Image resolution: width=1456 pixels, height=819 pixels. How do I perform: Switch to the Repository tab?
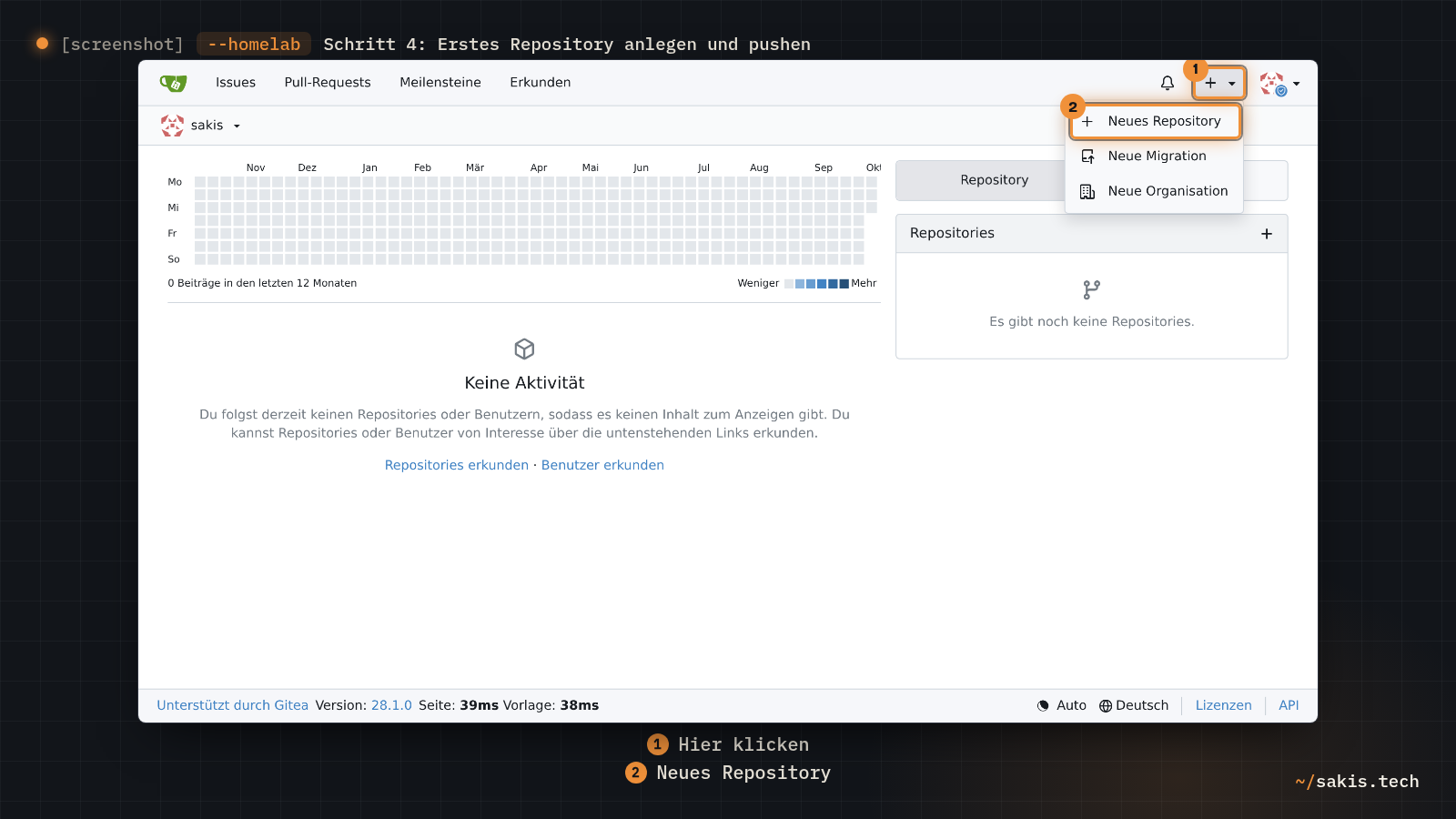[994, 180]
